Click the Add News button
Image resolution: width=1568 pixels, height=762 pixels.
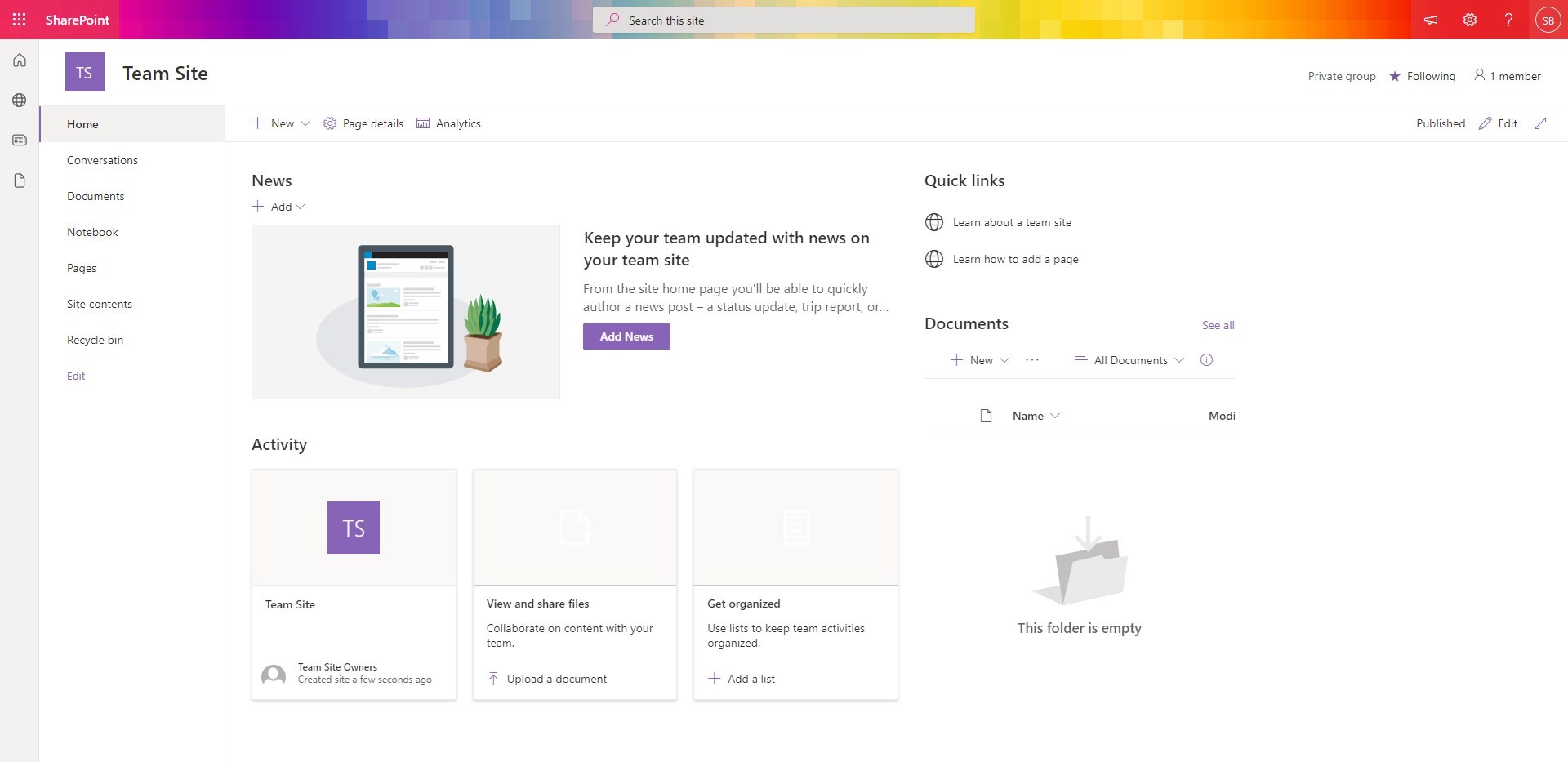click(626, 336)
